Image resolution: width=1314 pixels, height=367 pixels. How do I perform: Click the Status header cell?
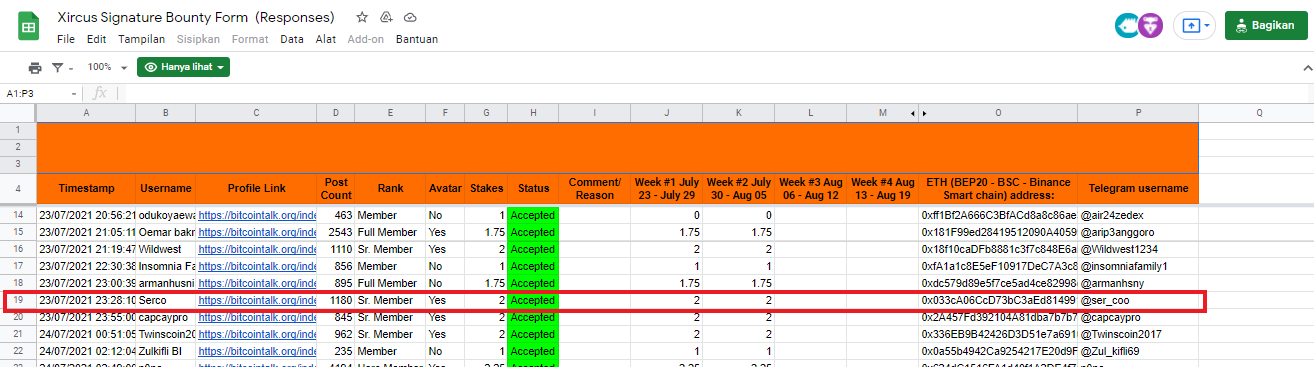point(533,188)
